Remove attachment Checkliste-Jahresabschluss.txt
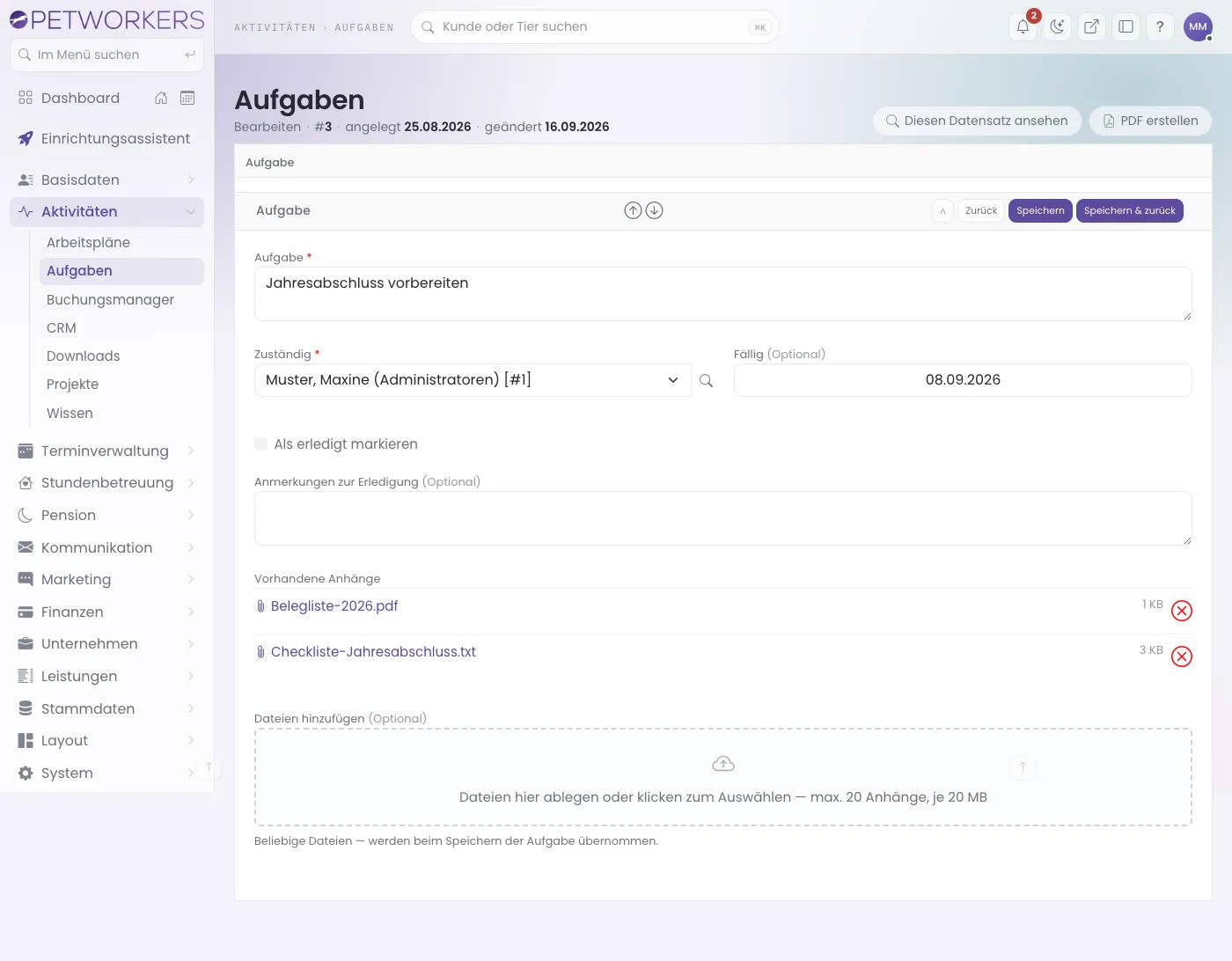Viewport: 1232px width, 961px height. click(x=1182, y=657)
